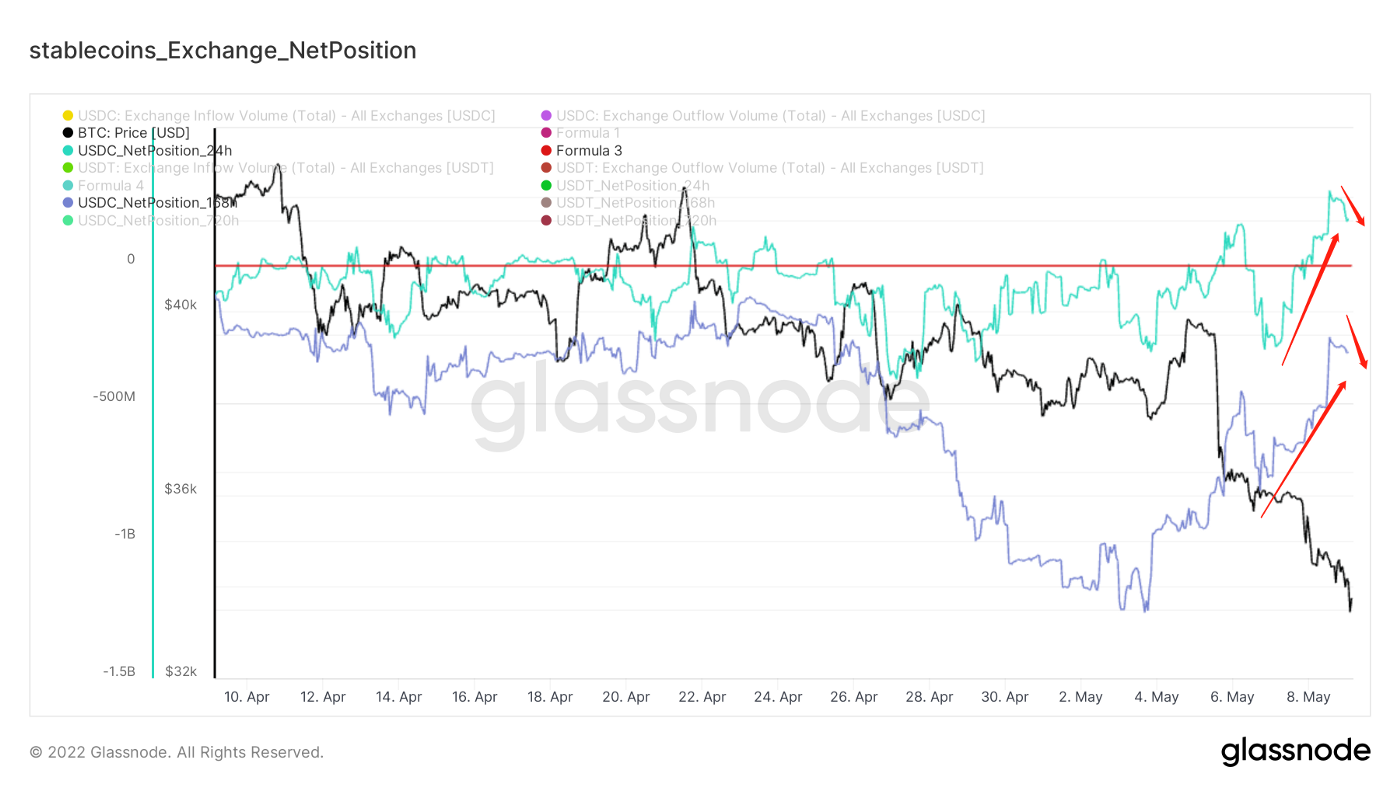The height and width of the screenshot is (787, 1400).
Task: Click the green USDT_NetPosition_24h legend dot
Action: click(x=546, y=186)
